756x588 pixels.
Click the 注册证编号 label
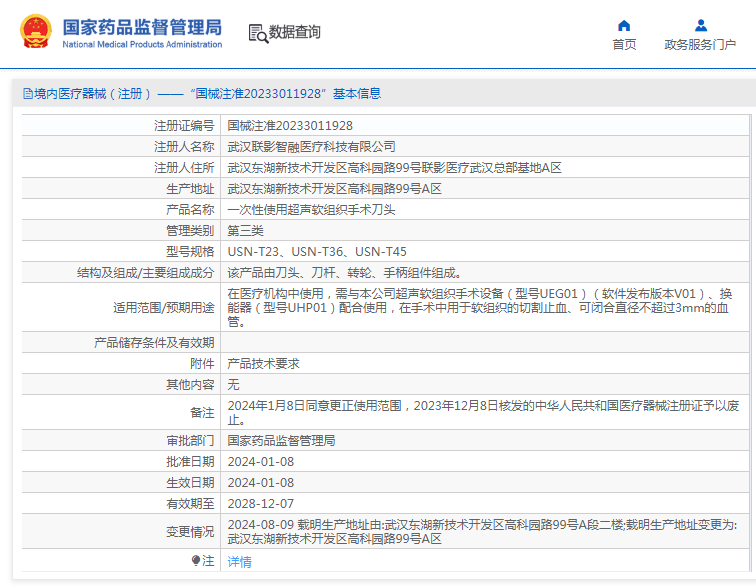coord(184,126)
